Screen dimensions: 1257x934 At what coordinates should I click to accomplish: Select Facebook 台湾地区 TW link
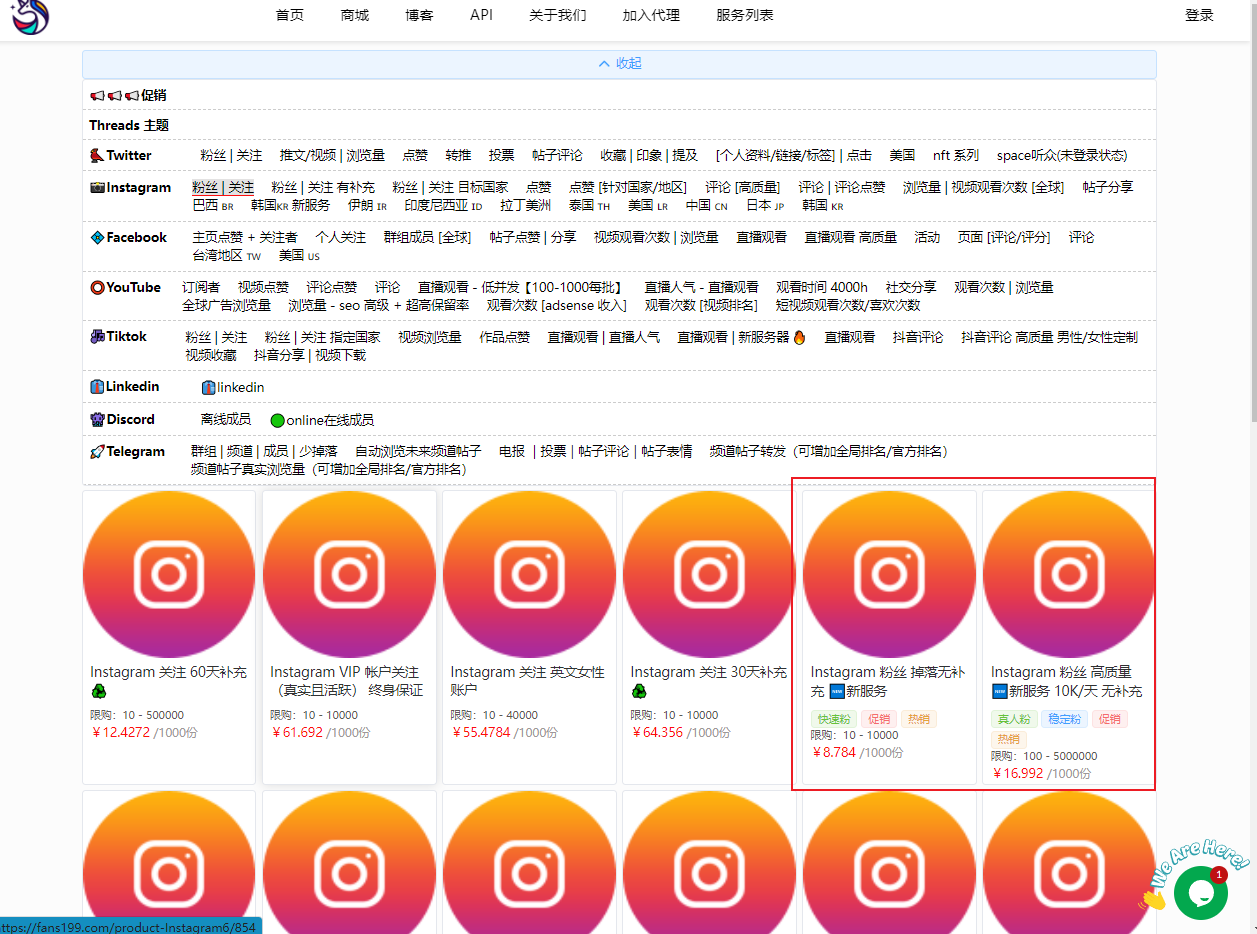[x=227, y=256]
